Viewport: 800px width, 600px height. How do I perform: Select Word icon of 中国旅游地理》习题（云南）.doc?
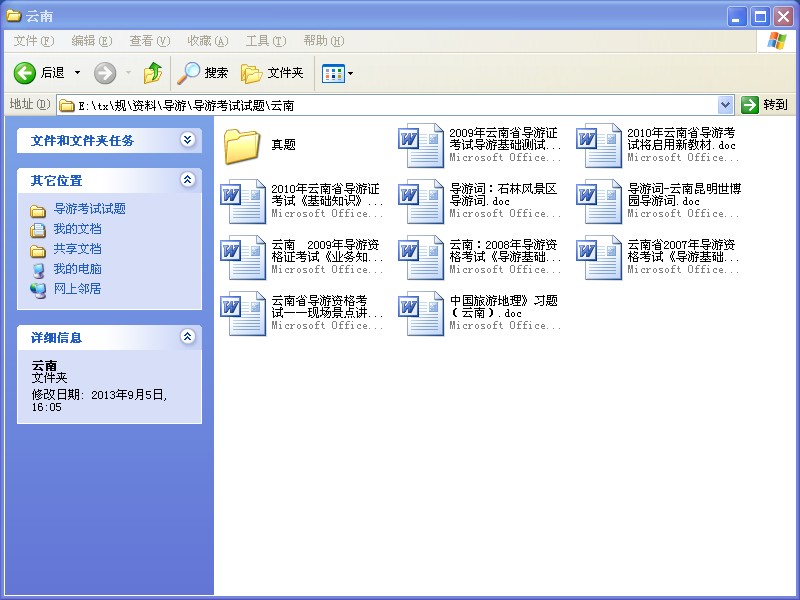pyautogui.click(x=421, y=313)
